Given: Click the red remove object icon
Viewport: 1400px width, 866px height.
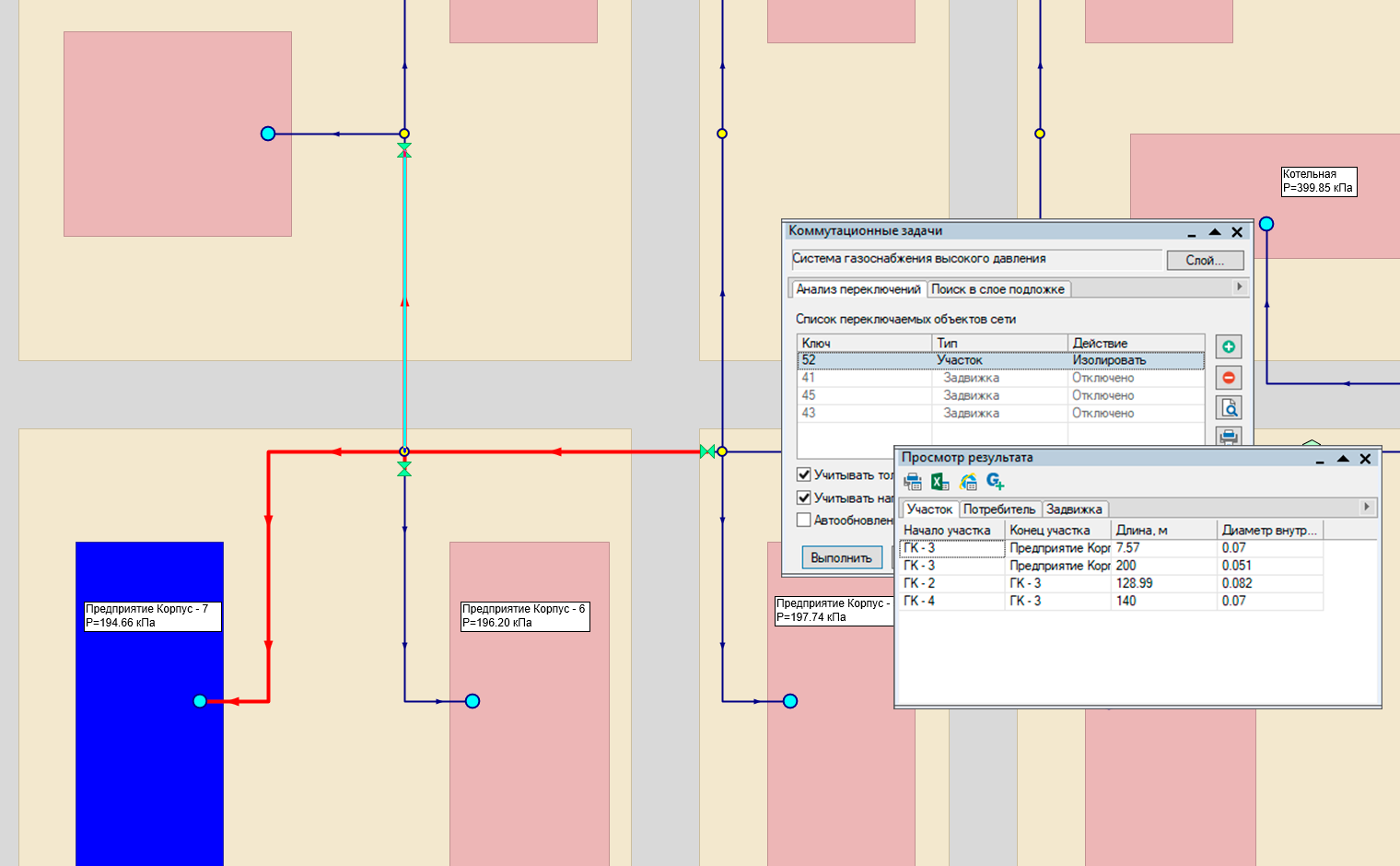Looking at the screenshot, I should (x=1229, y=378).
